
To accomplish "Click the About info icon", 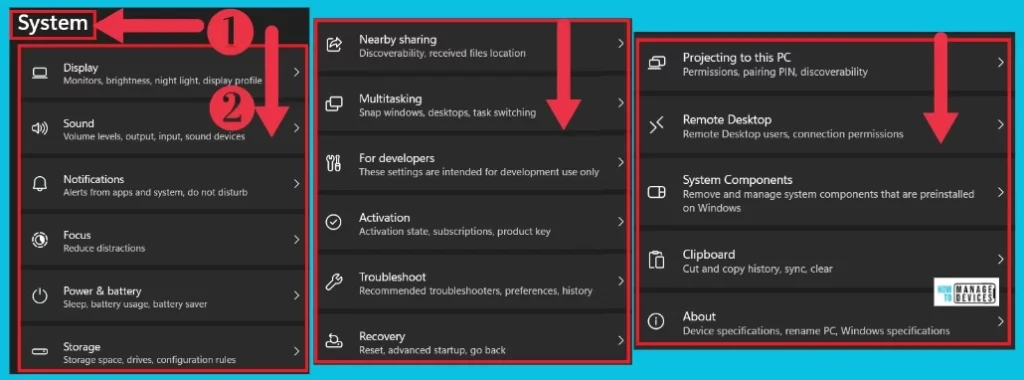I will [656, 322].
